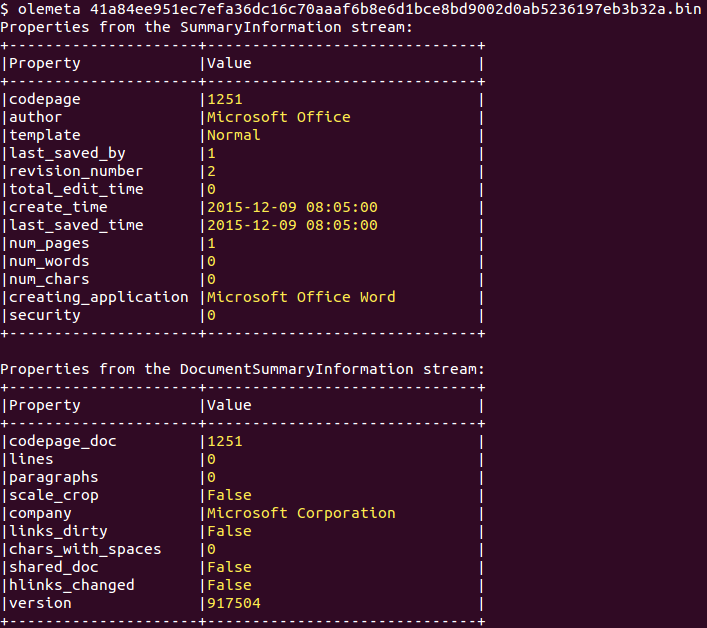707x628 pixels.
Task: Click the SummaryInformation stream heading line
Action: tap(208, 27)
